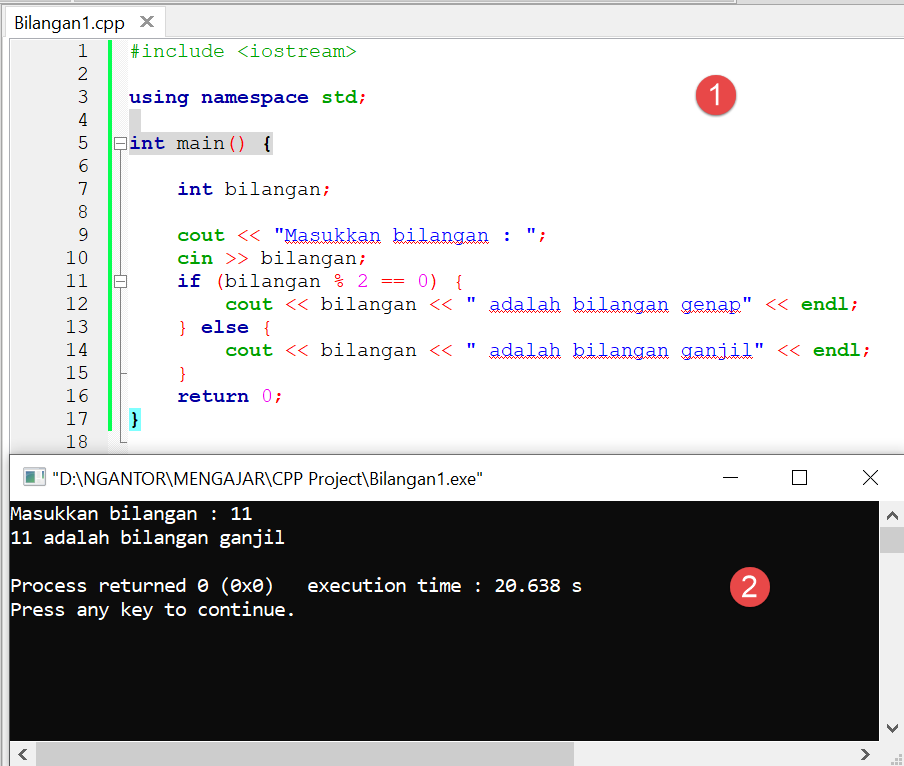This screenshot has width=904, height=766.
Task: Click 'execution time : 20.638 s' text
Action: [445, 586]
